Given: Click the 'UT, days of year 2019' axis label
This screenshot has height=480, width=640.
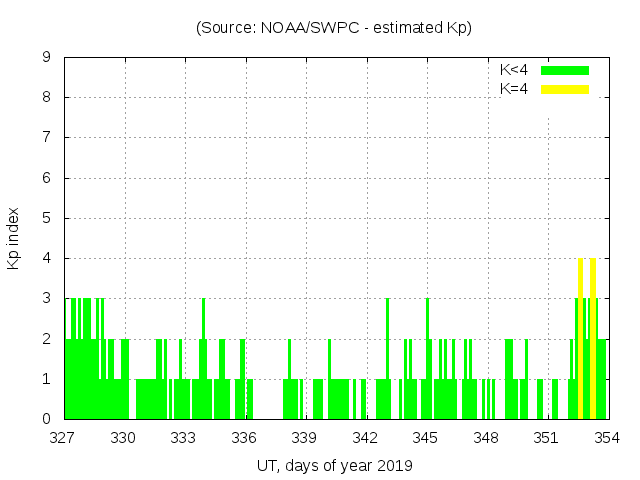Looking at the screenshot, I should [333, 465].
